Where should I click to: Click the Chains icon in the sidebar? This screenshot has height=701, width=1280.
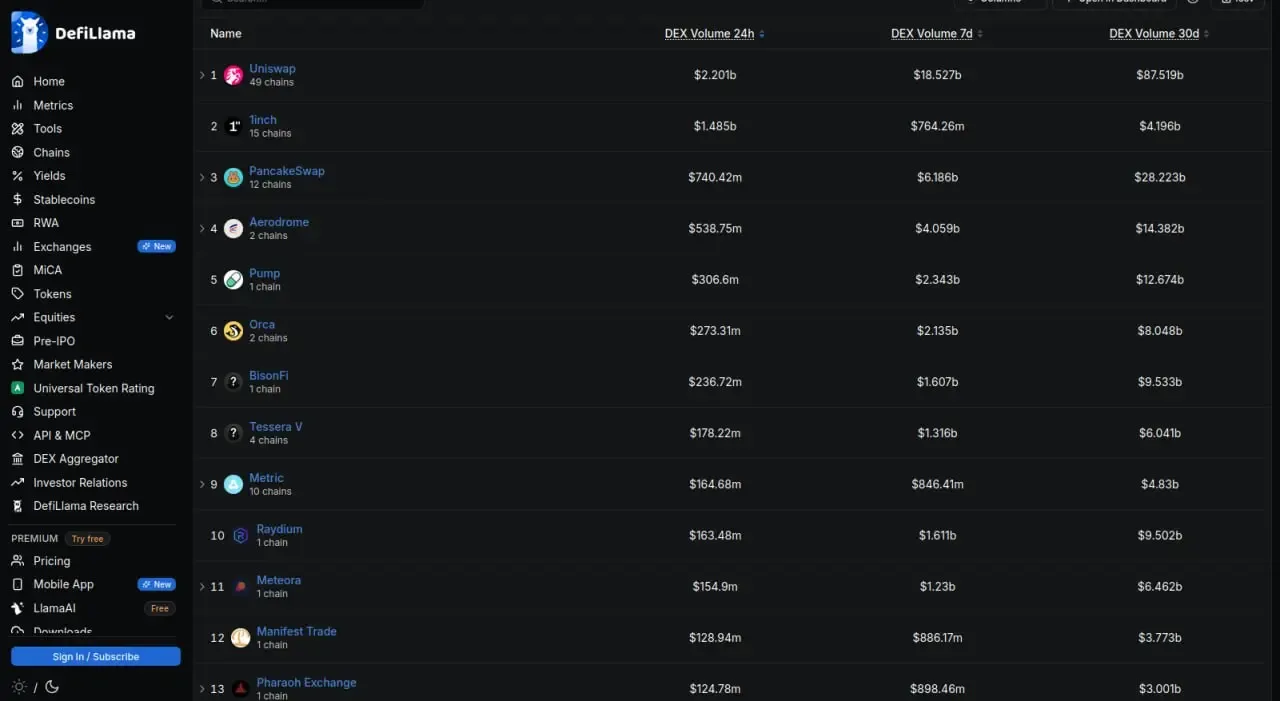pyautogui.click(x=17, y=153)
